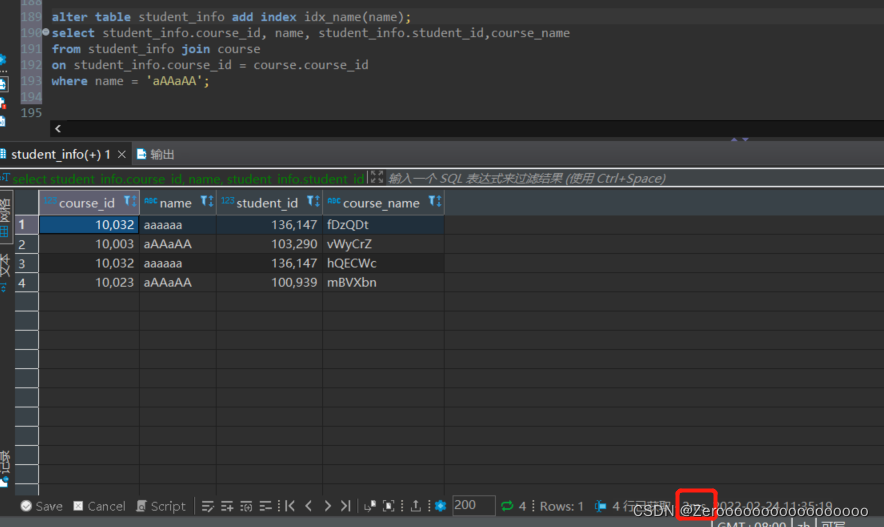Select the student_info(+) 1 results tab

[x=60, y=154]
